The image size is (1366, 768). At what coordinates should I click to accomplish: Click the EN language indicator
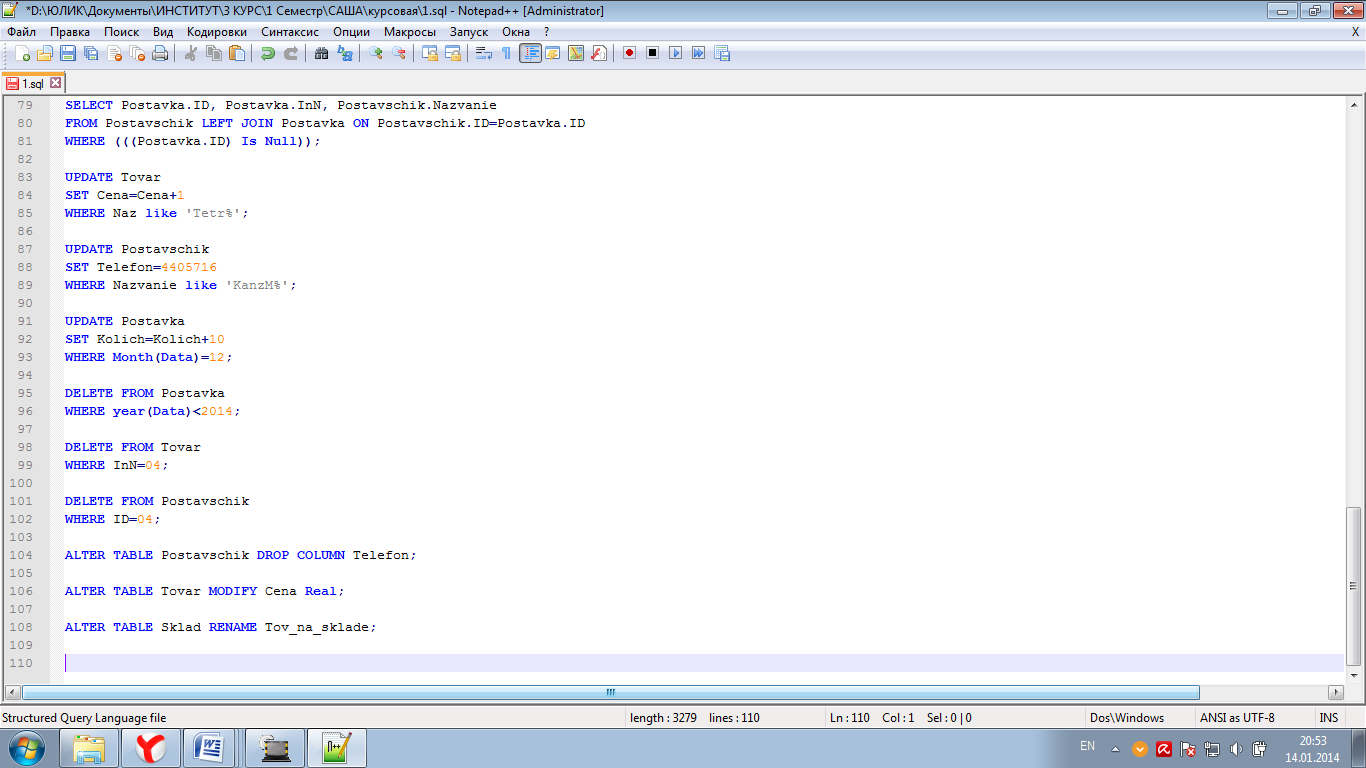1087,746
